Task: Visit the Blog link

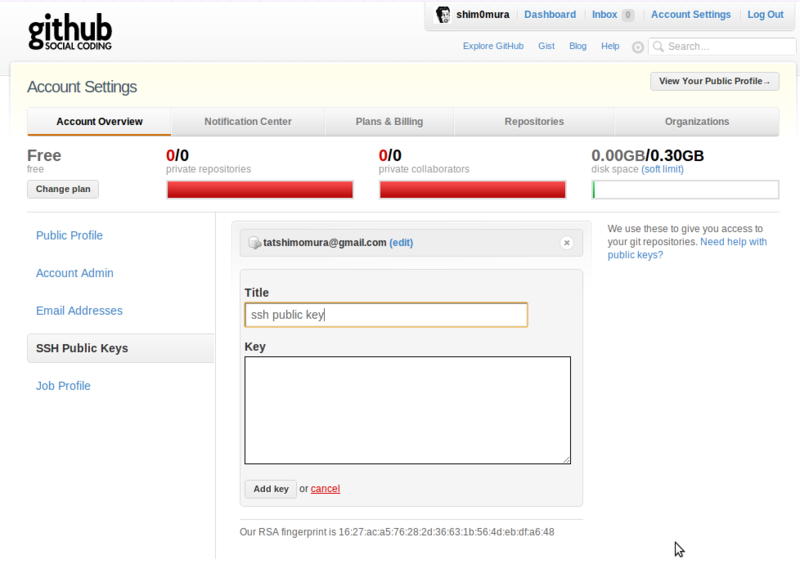Action: pos(578,46)
